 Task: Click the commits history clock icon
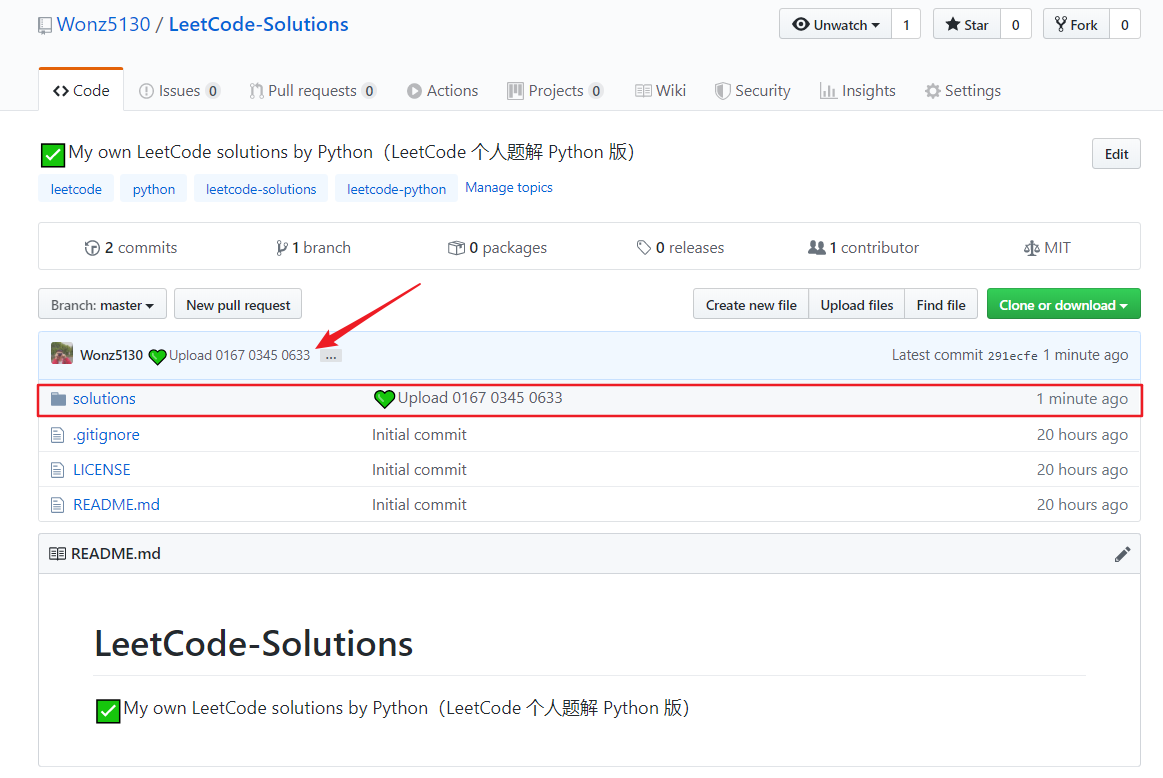point(93,248)
